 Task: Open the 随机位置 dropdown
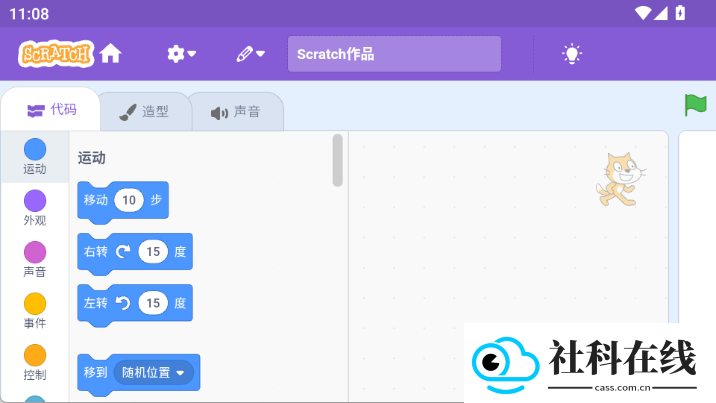[153, 372]
